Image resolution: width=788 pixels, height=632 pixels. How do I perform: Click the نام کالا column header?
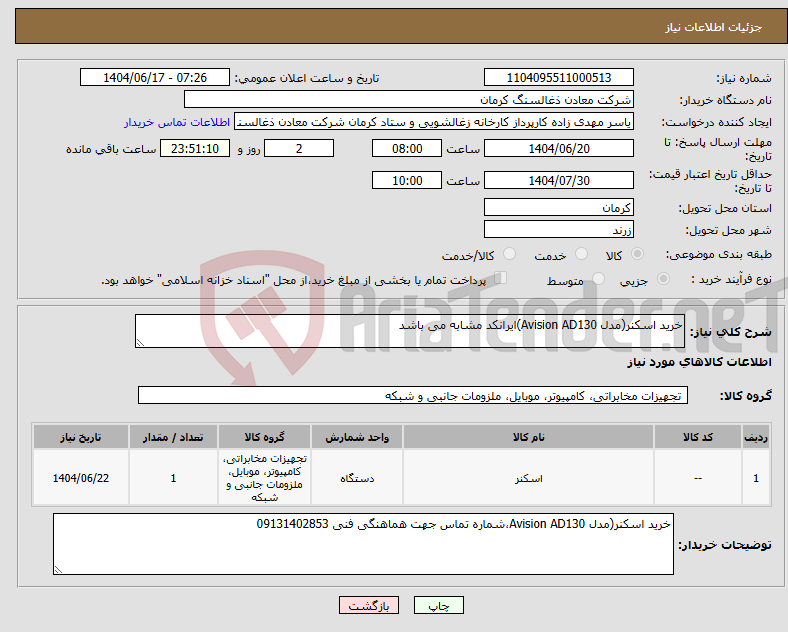click(x=528, y=437)
